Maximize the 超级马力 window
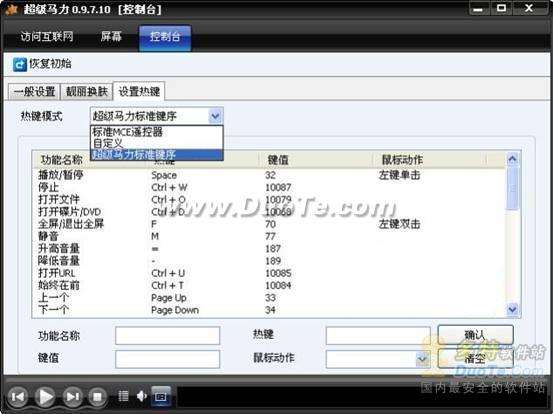This screenshot has height=414, width=553. click(x=501, y=8)
